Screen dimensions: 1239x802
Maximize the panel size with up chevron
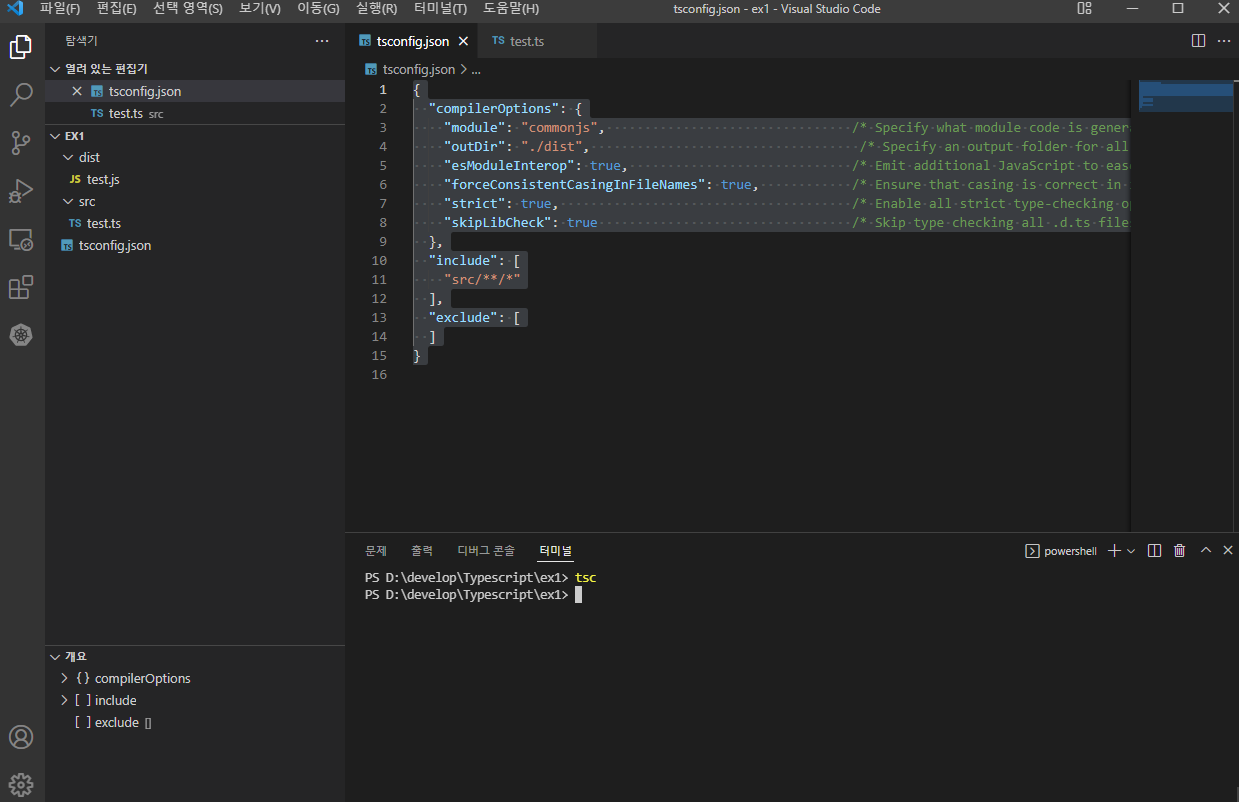[1206, 550]
